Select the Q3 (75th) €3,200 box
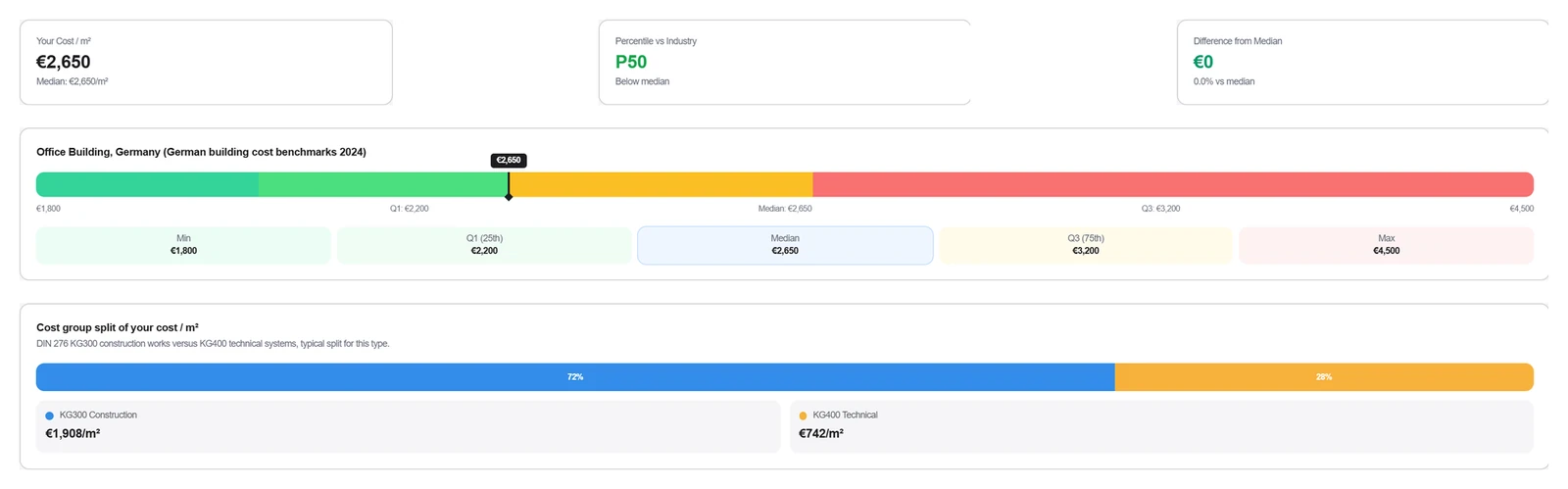Image resolution: width=1568 pixels, height=489 pixels. [1086, 245]
